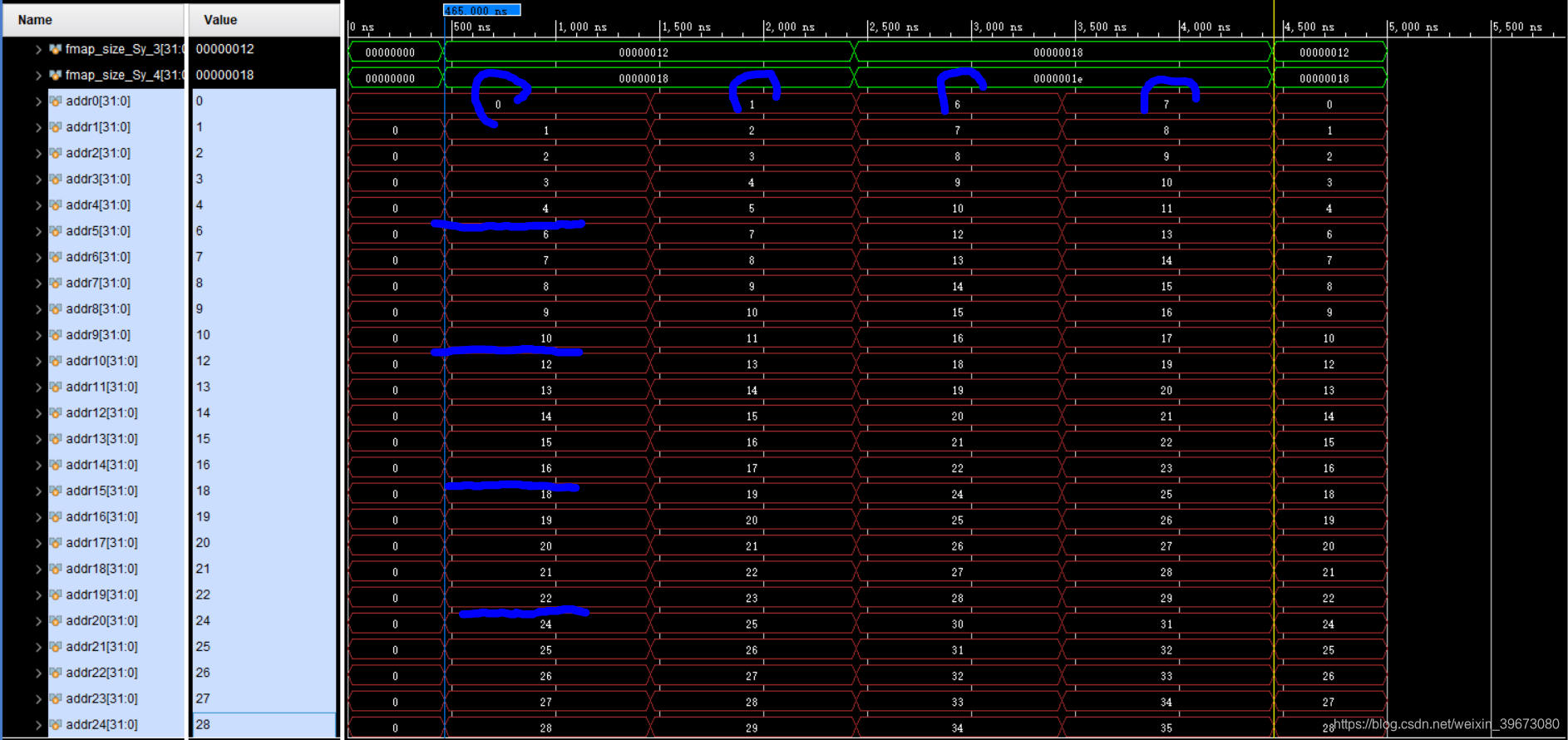Click the 465.000 ns cursor time flag
The image size is (1568, 740).
[482, 10]
